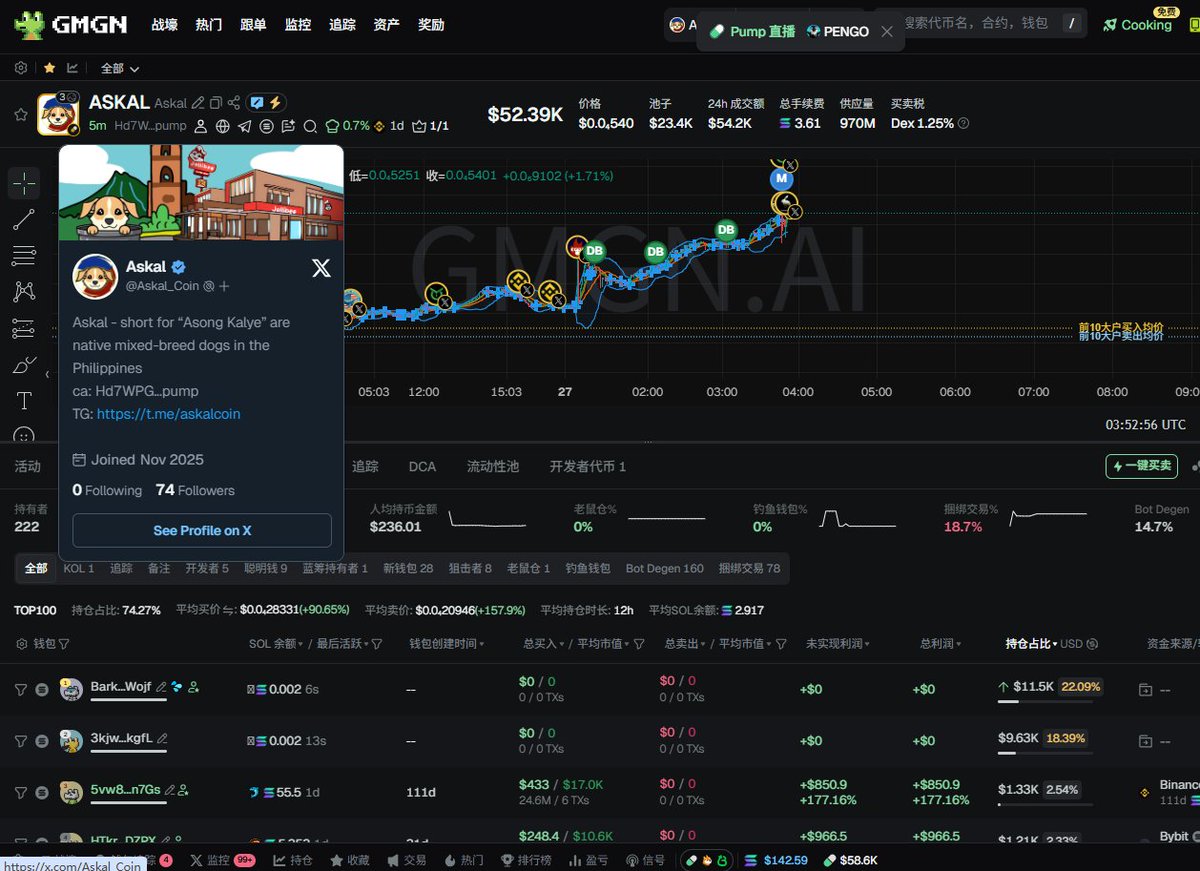Click the Dex tax help question icon
The width and height of the screenshot is (1200, 871).
(963, 123)
